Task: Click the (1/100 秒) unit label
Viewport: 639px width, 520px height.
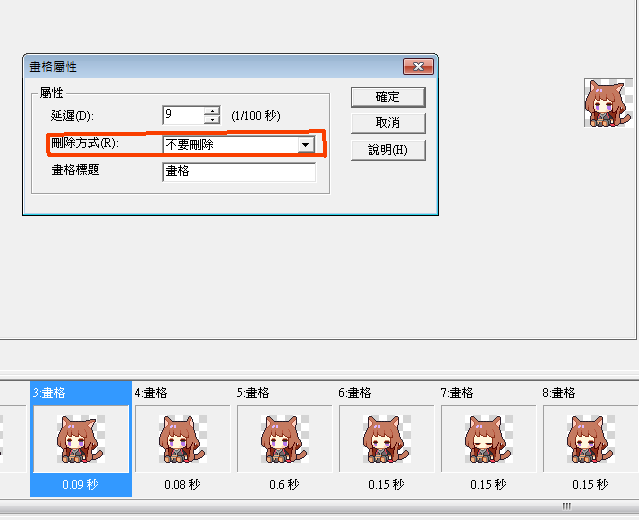Action: click(x=256, y=116)
